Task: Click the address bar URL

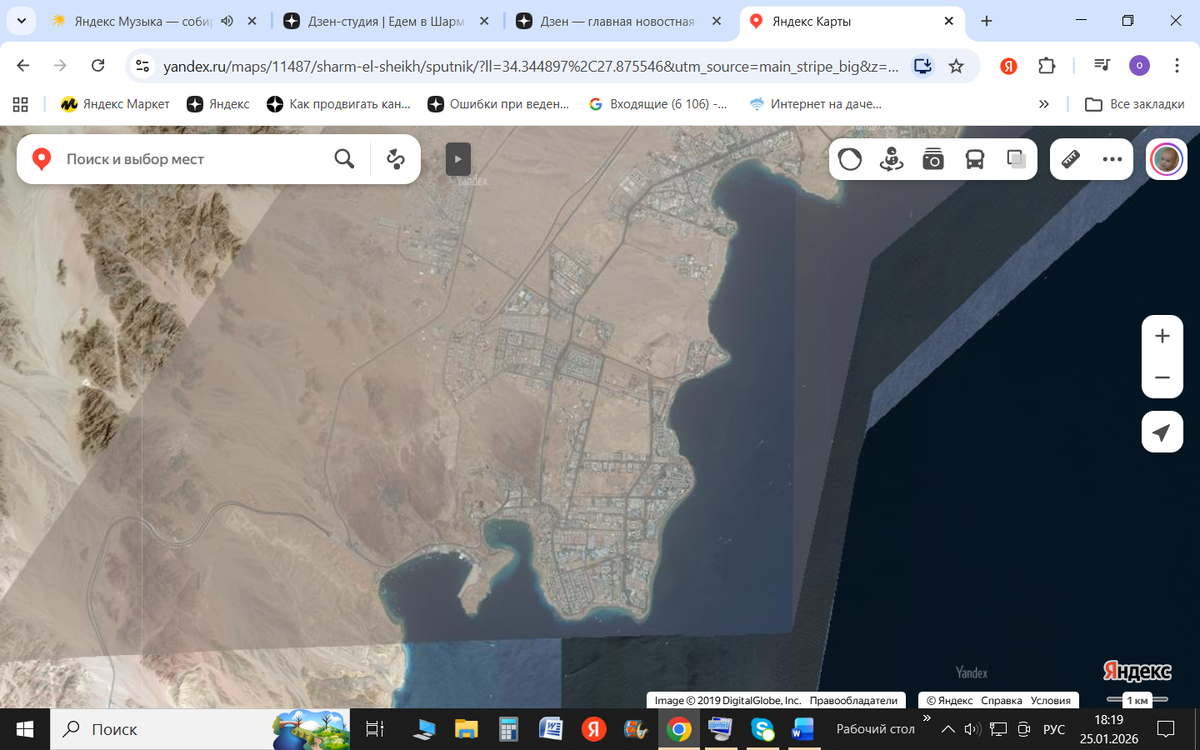Action: (531, 66)
